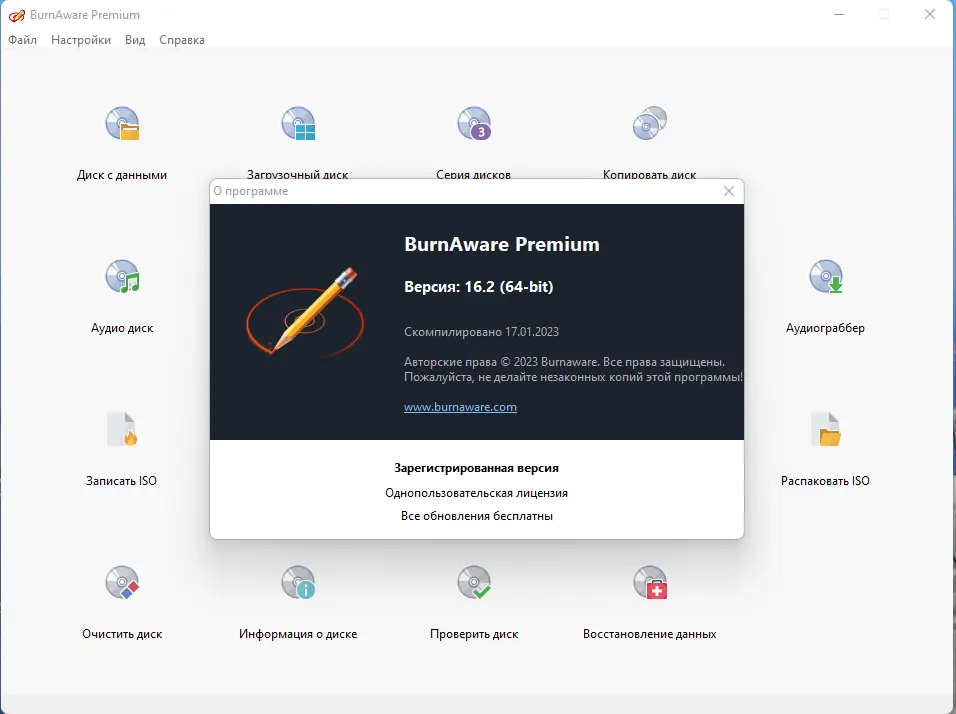Click the Версия: 16.2 (64-bit) text
The image size is (956, 714).
479,287
